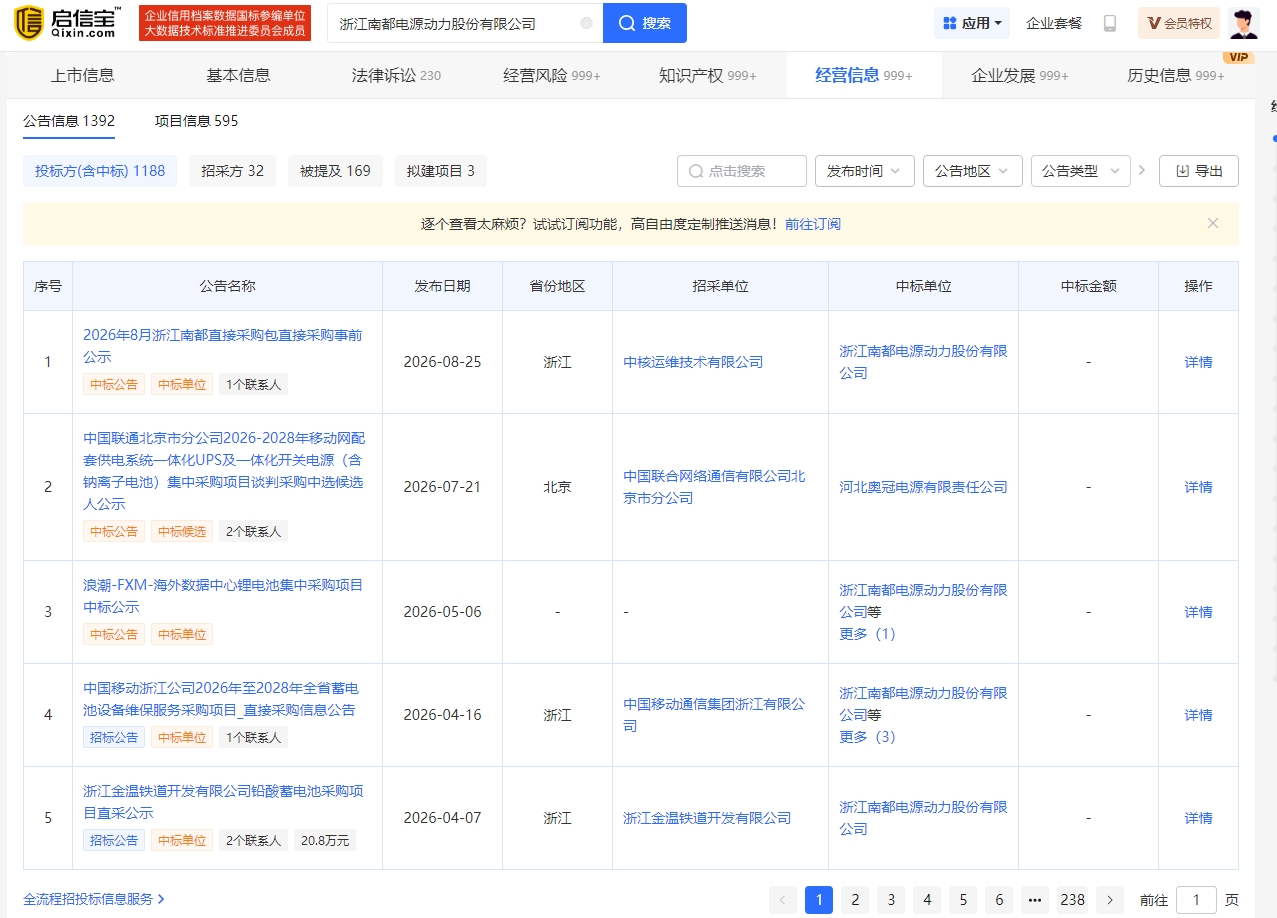The image size is (1277, 918).
Task: Clear the search box with the X icon
Action: click(x=586, y=23)
